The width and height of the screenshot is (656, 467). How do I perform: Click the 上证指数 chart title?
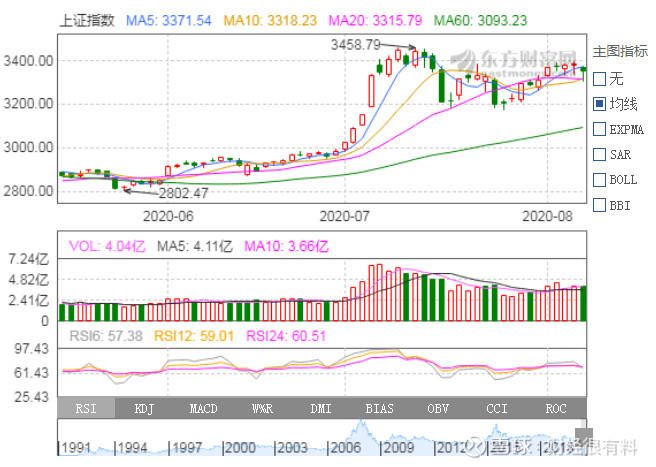pos(87,20)
